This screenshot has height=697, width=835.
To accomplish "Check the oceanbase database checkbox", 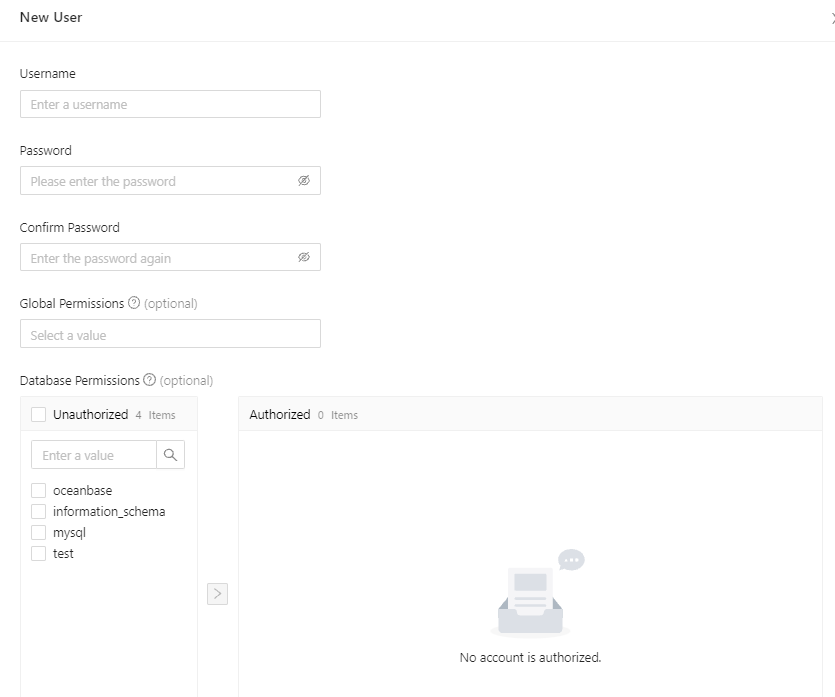I will point(39,491).
